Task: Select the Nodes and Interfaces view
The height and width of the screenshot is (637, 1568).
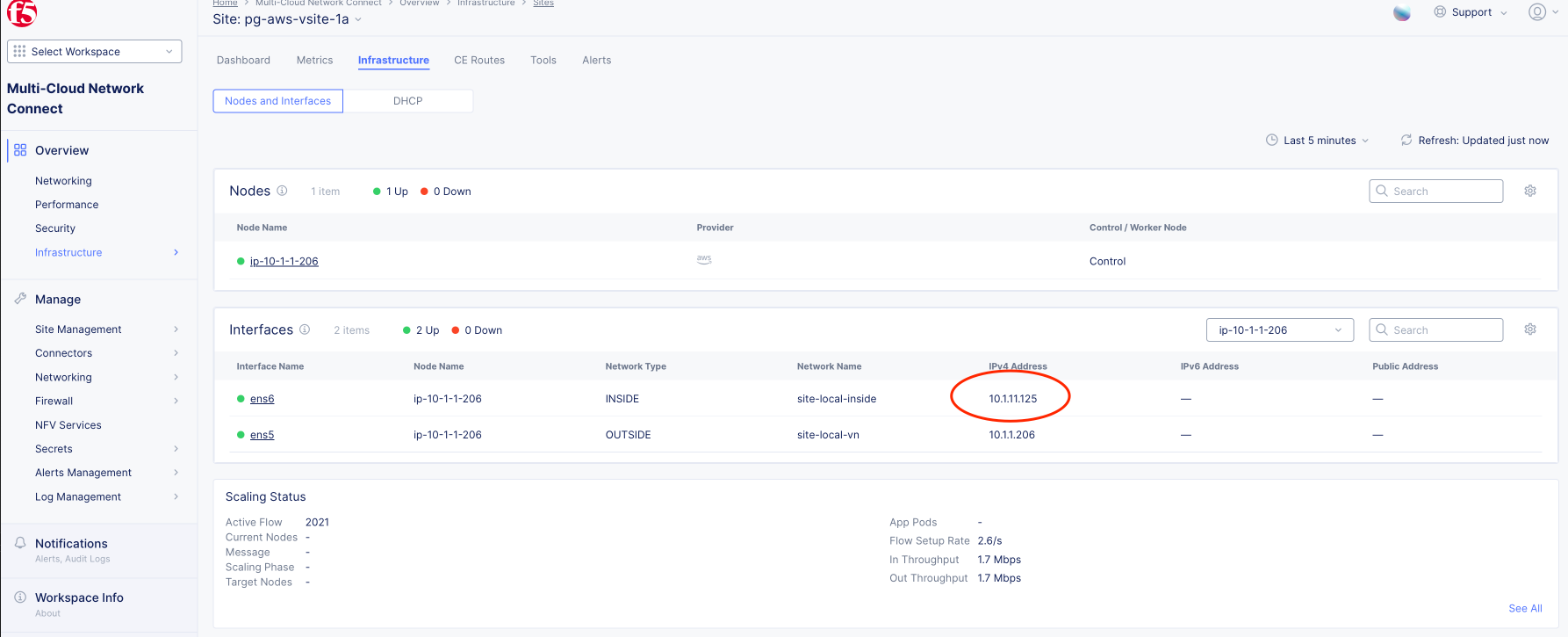Action: (277, 101)
